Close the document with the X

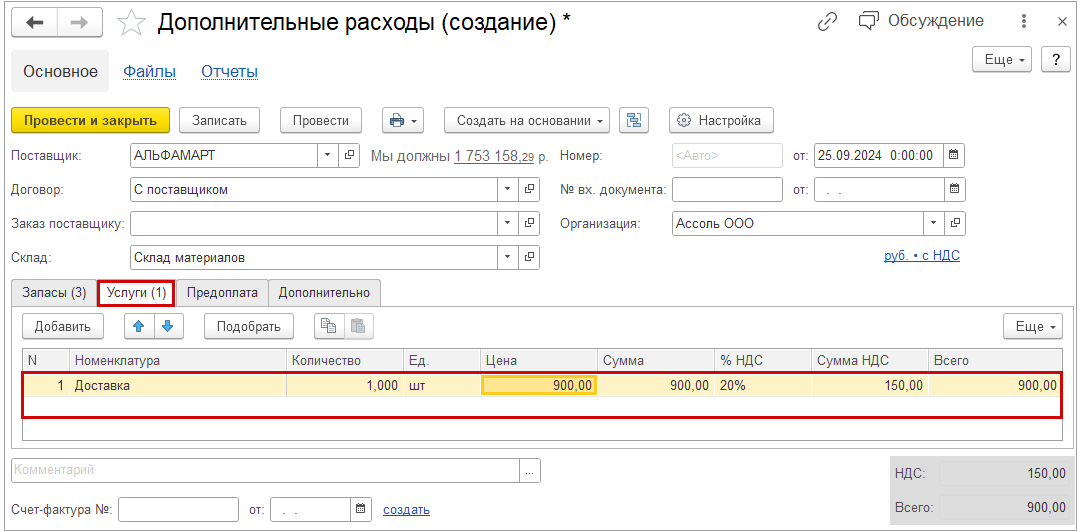1061,22
